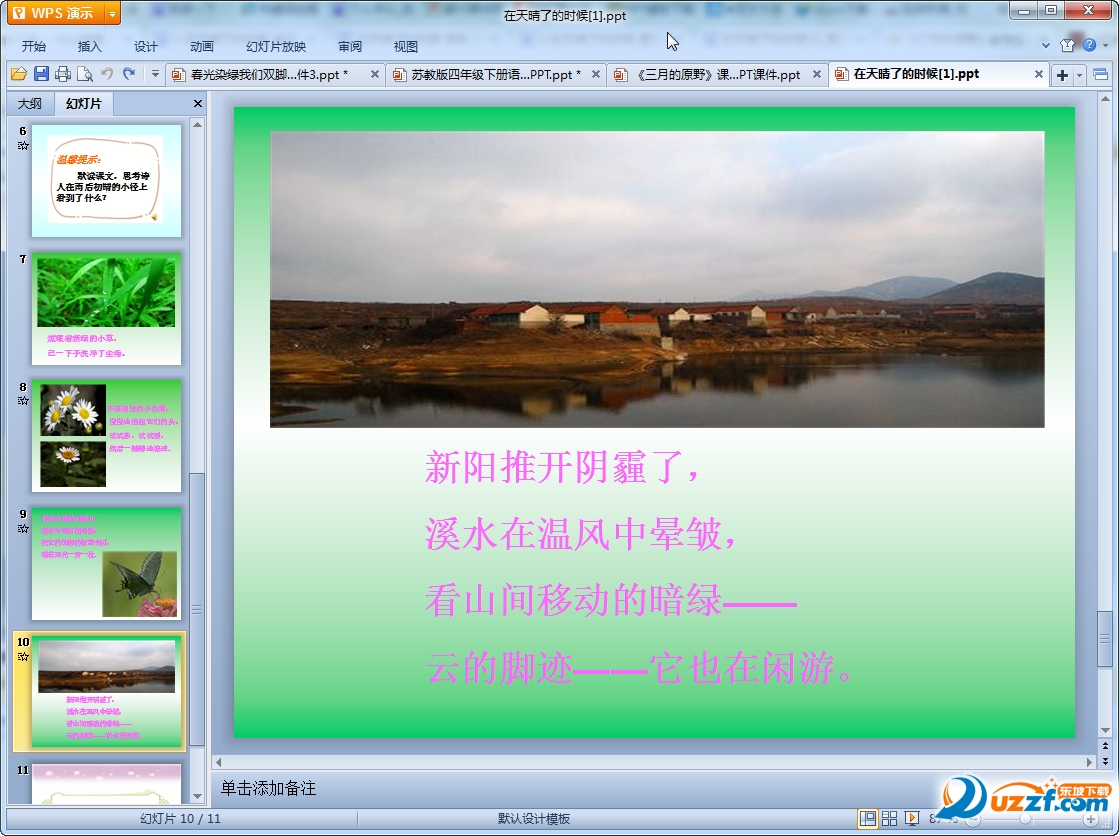Open the new-tab dropdown arrow beside plus
The height and width of the screenshot is (836, 1119).
1079,75
